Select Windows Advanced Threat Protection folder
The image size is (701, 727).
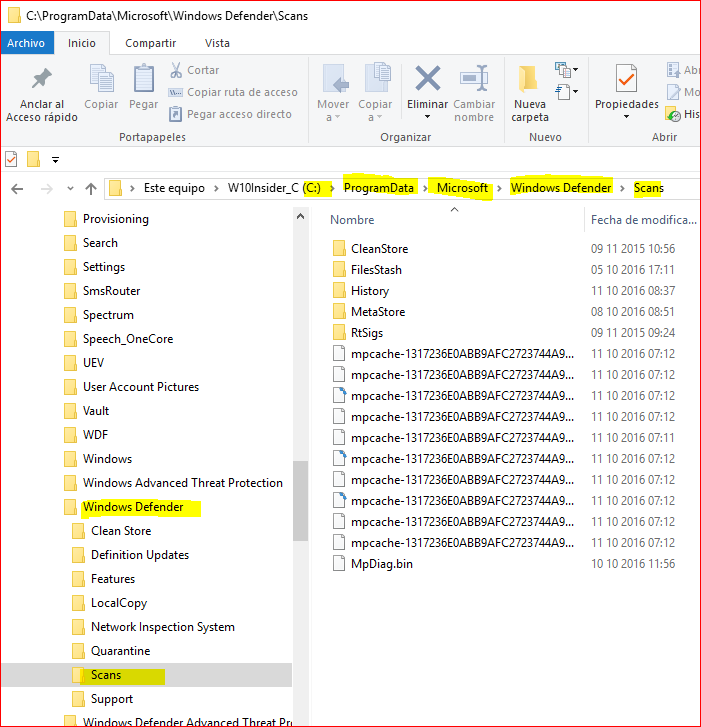pyautogui.click(x=183, y=483)
